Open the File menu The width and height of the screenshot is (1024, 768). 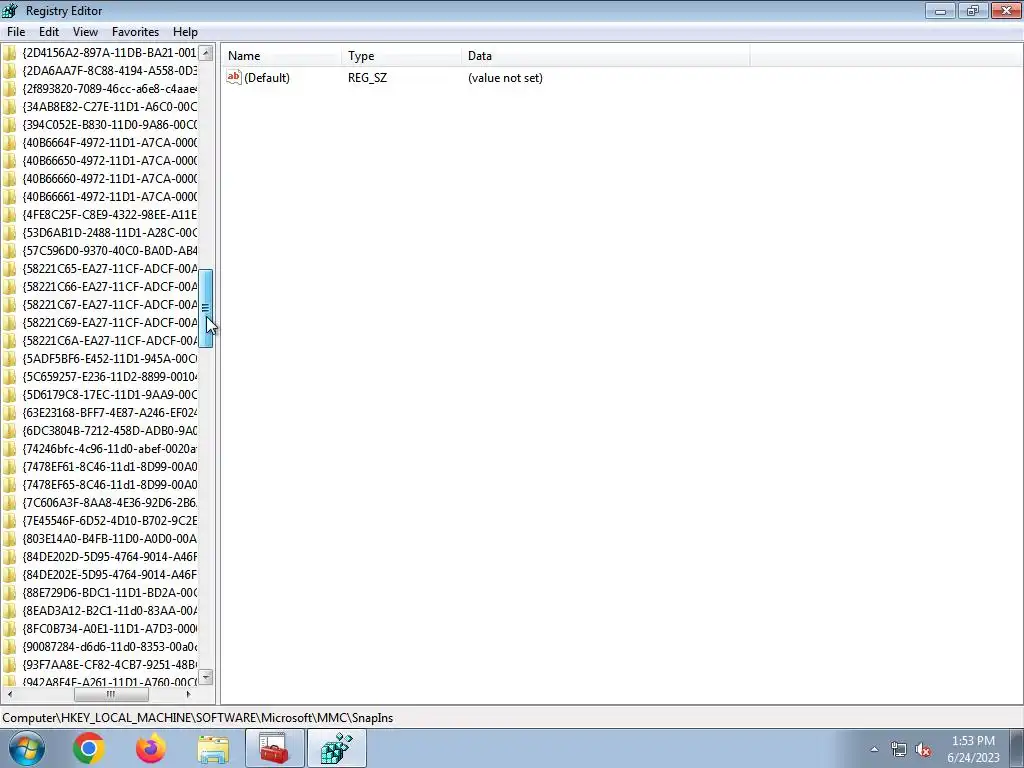[x=16, y=31]
